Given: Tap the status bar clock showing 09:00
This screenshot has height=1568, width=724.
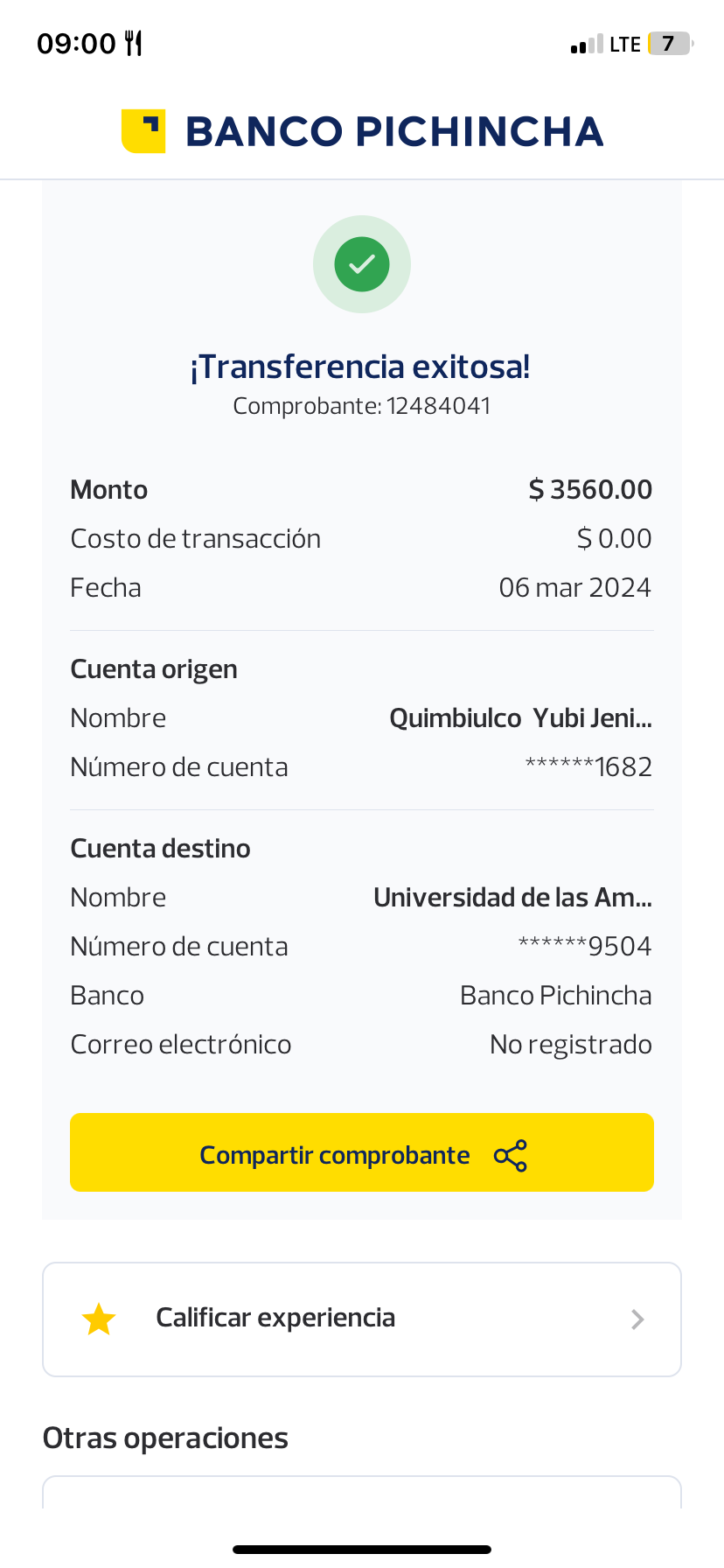Looking at the screenshot, I should 76,43.
